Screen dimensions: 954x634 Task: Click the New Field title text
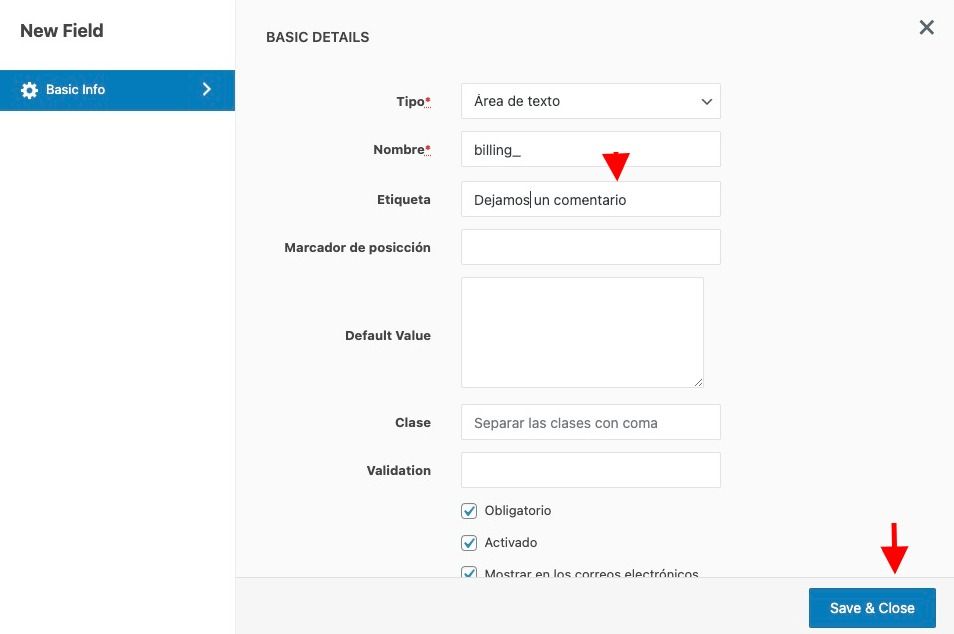(61, 30)
